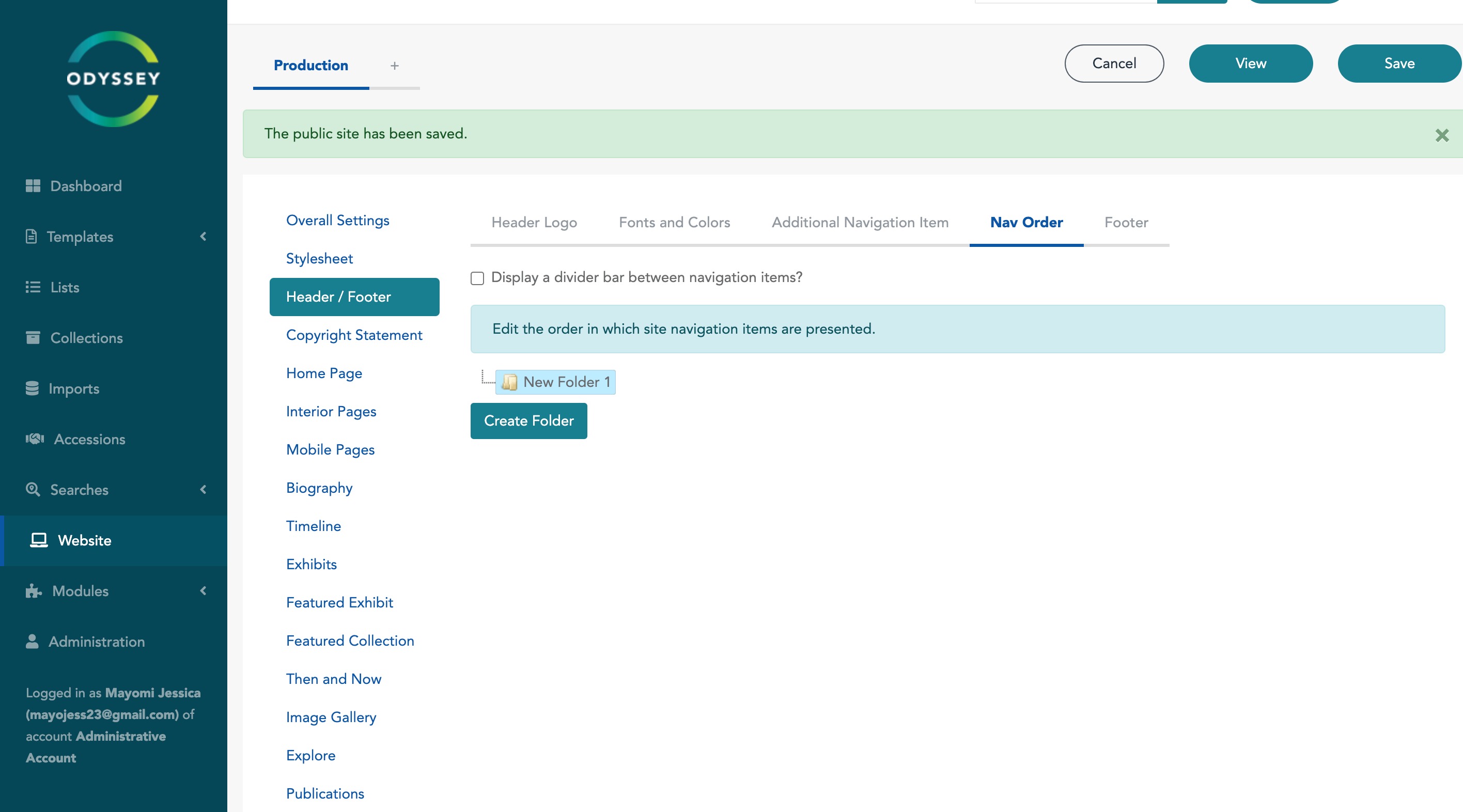Expand the Templates submenu chevron
Viewport: 1463px width, 812px height.
204,236
